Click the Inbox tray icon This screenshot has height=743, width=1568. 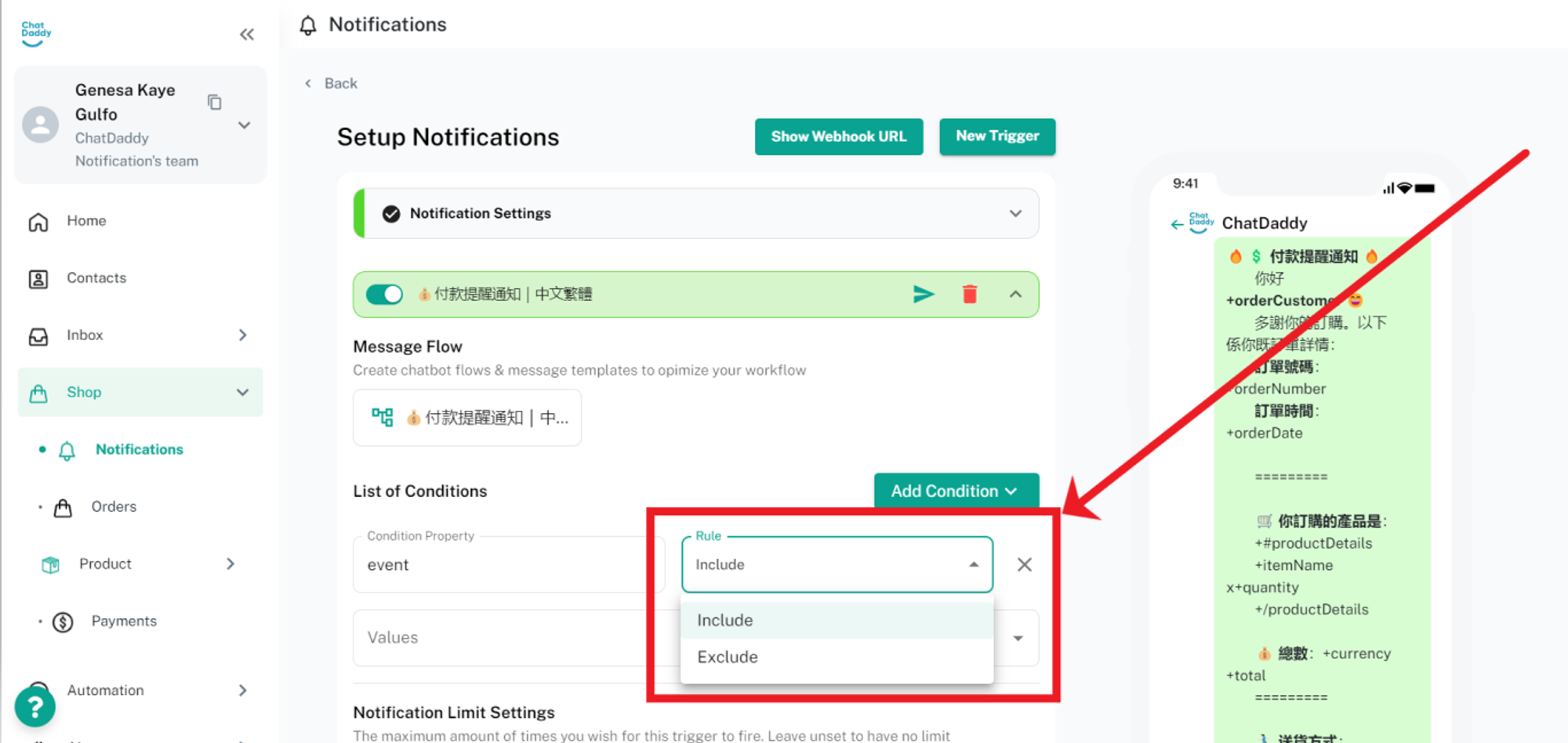click(x=38, y=336)
